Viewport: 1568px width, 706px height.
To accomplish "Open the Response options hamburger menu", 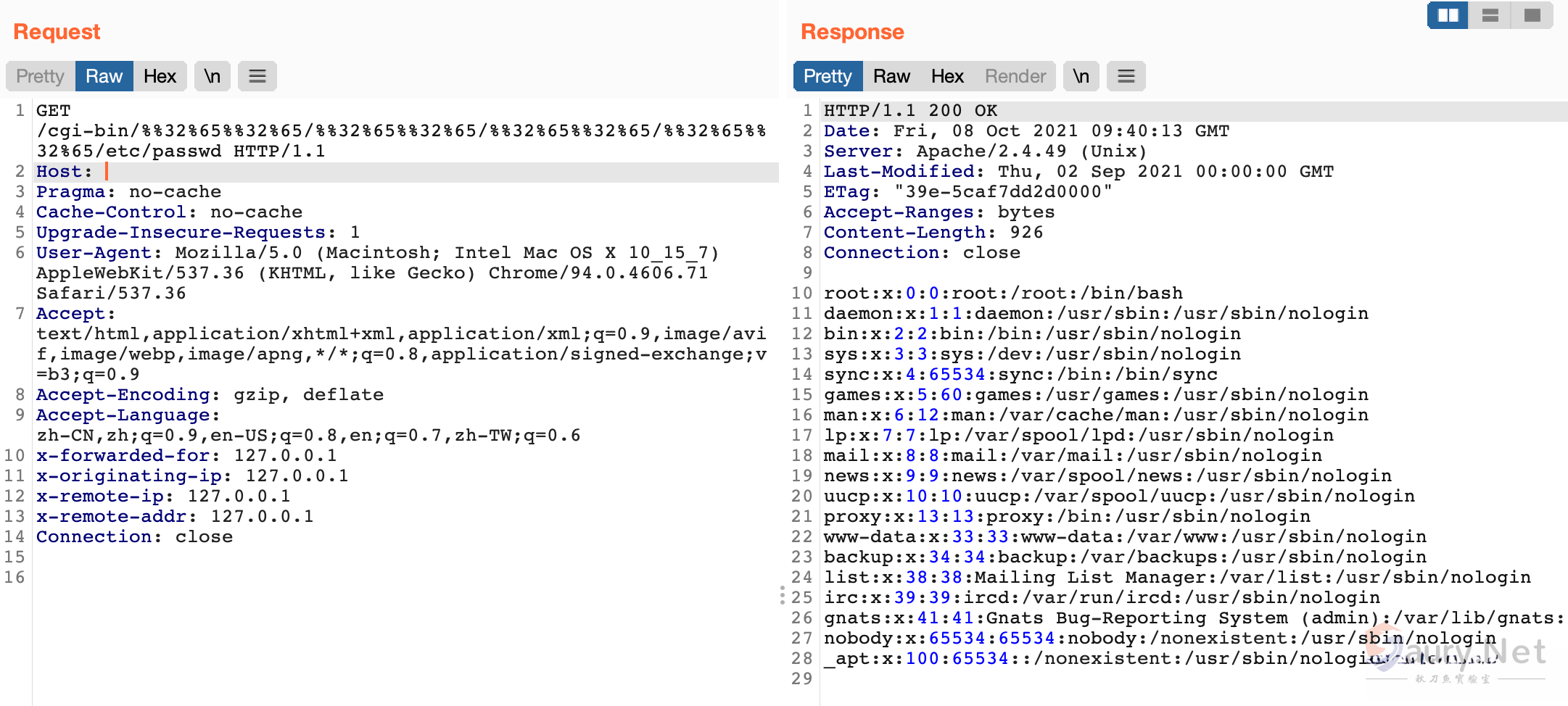I will (x=1126, y=76).
